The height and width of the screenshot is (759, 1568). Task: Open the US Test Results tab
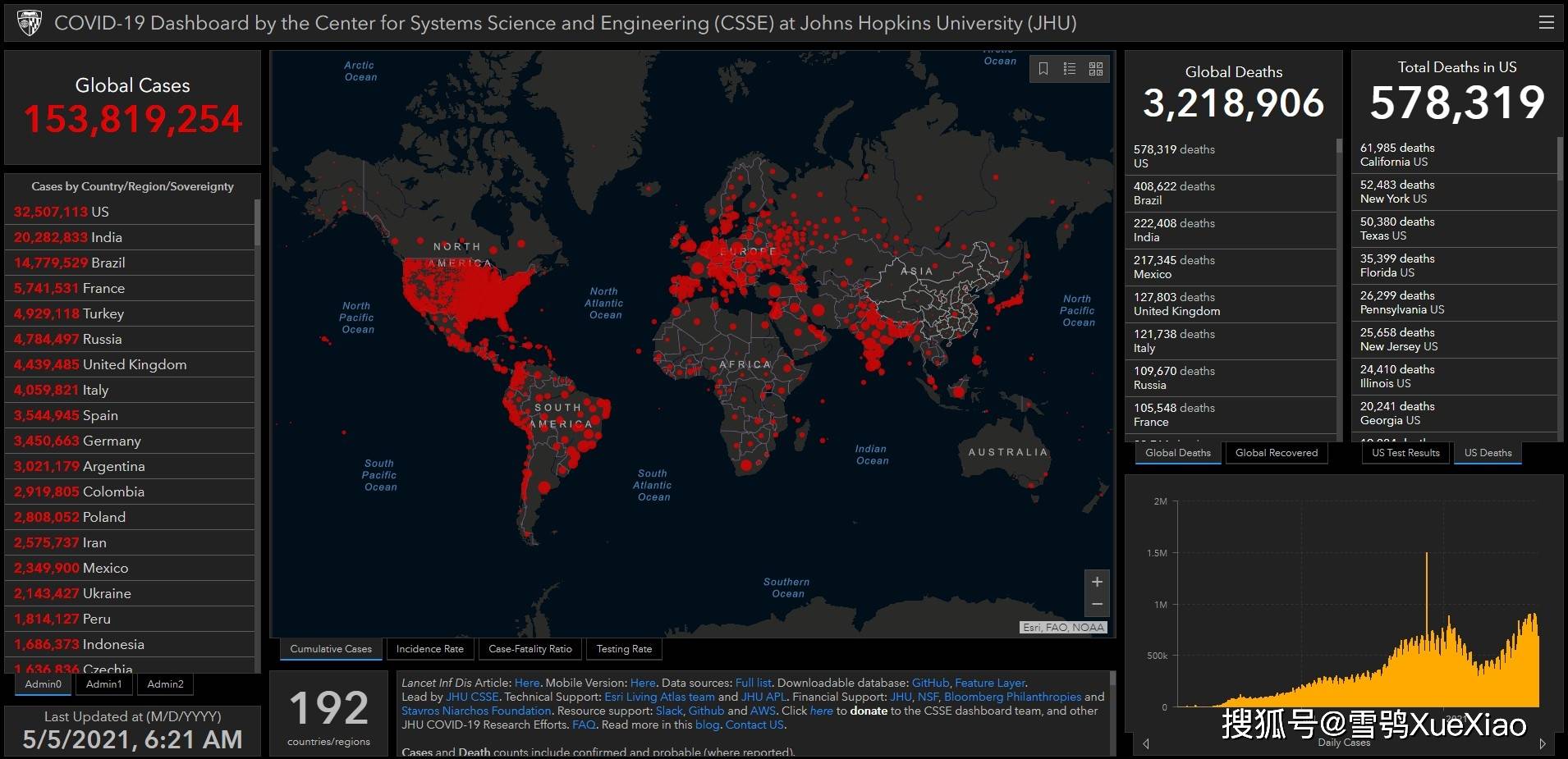pyautogui.click(x=1405, y=453)
